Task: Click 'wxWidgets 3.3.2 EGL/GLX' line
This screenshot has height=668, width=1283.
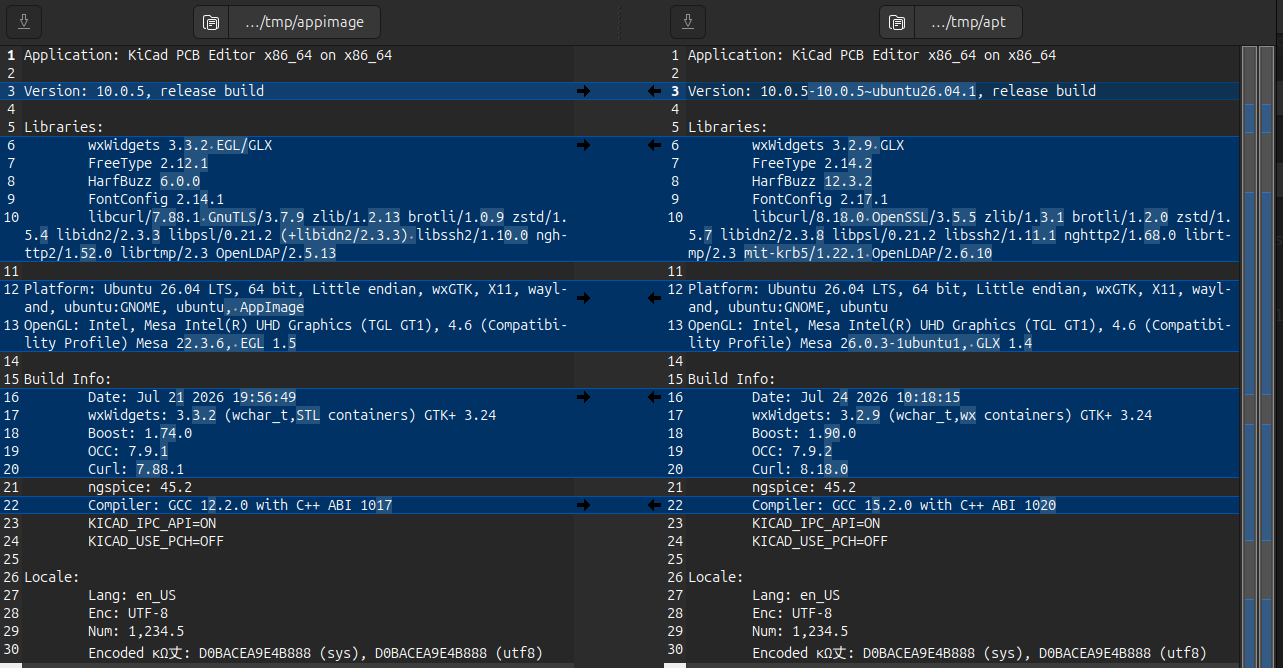Action: (180, 145)
